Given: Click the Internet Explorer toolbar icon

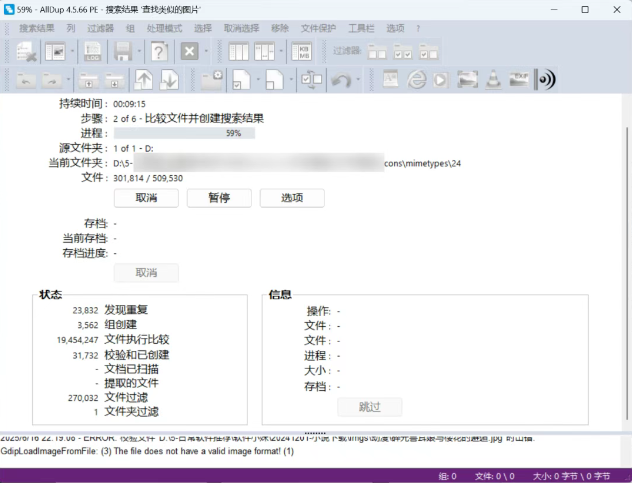Looking at the screenshot, I should click(x=417, y=80).
